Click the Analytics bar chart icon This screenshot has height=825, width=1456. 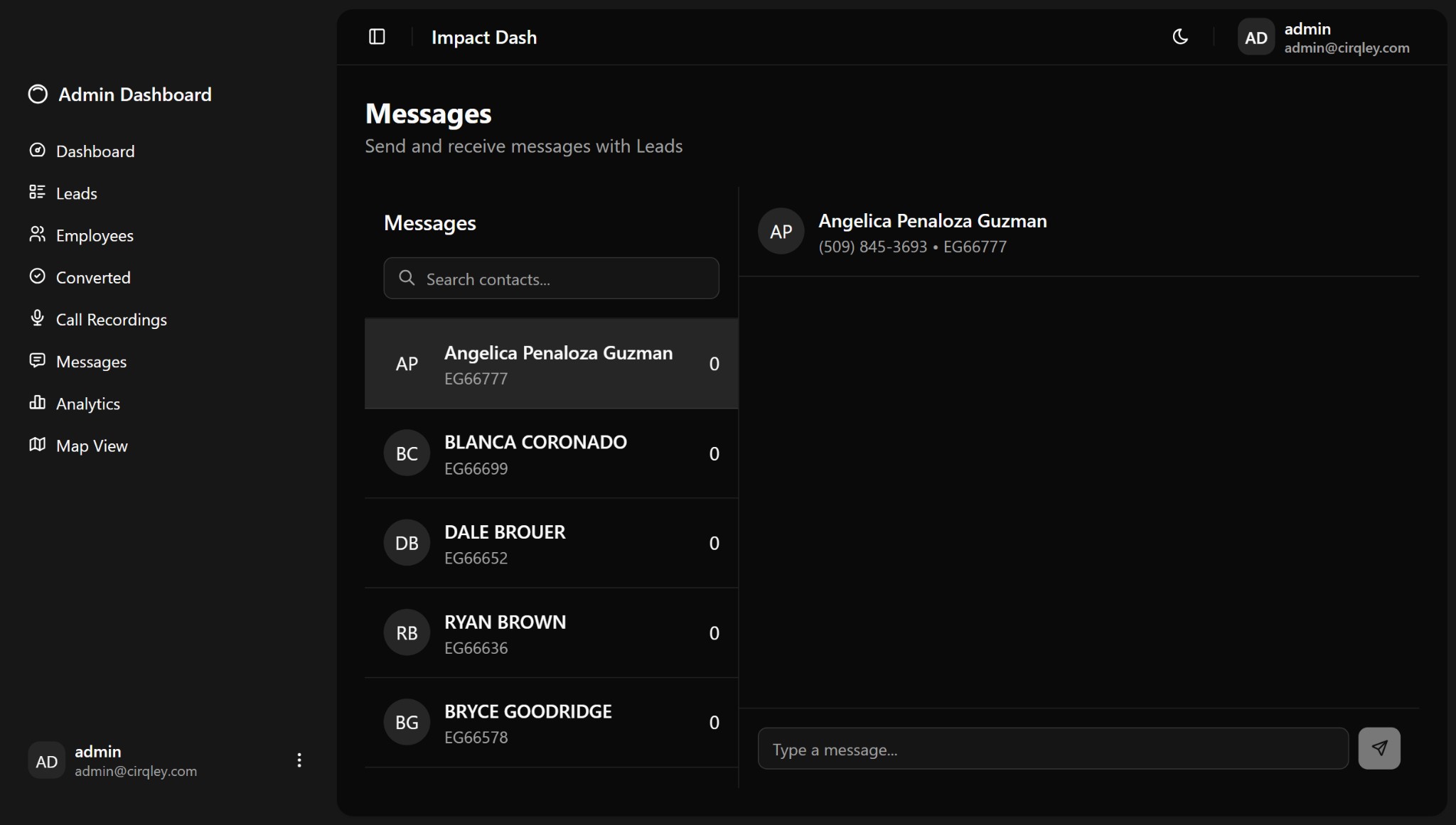37,403
